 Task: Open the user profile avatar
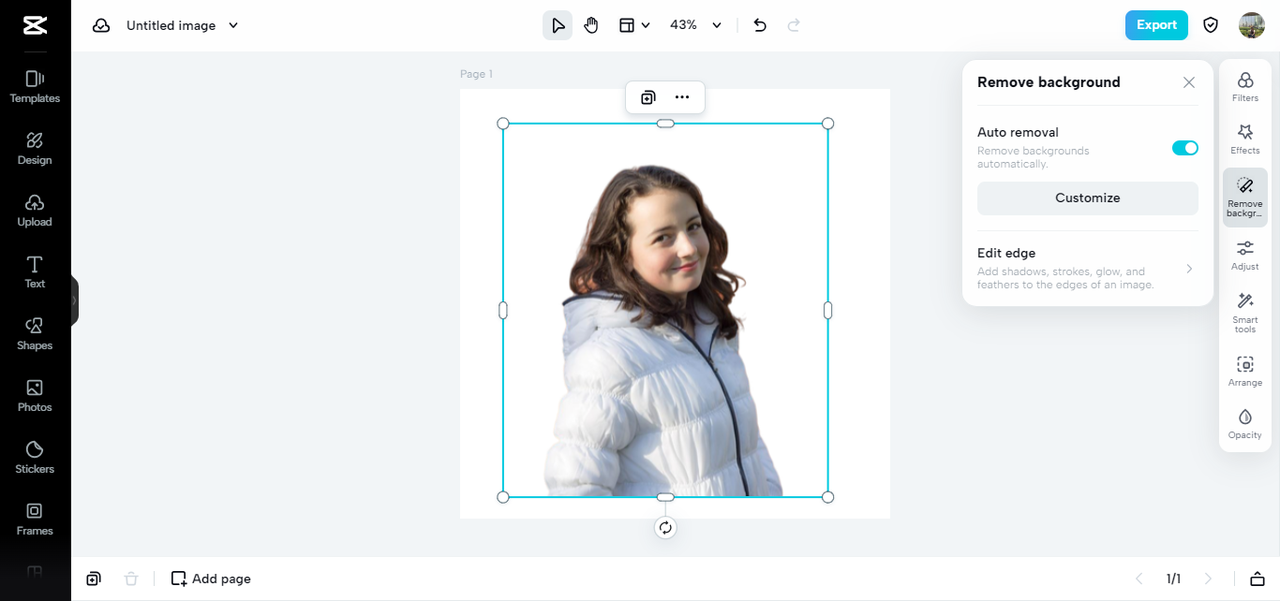click(1251, 25)
